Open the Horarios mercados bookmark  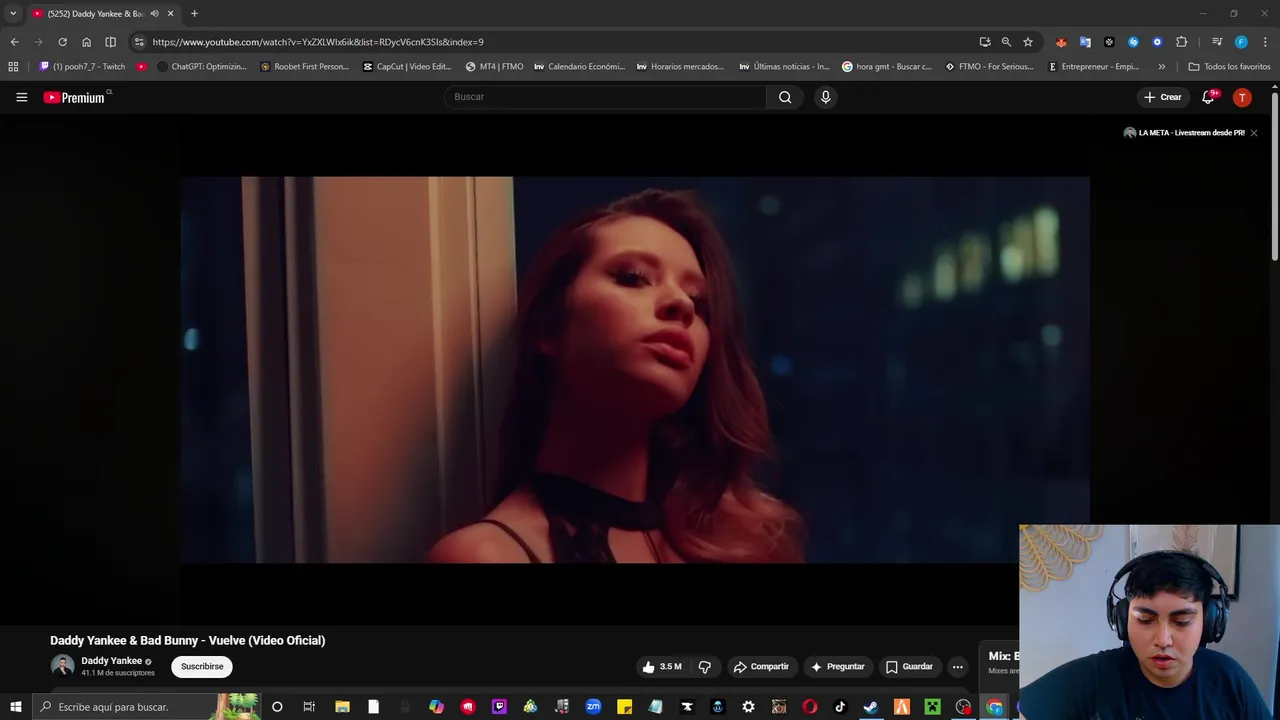(x=680, y=67)
